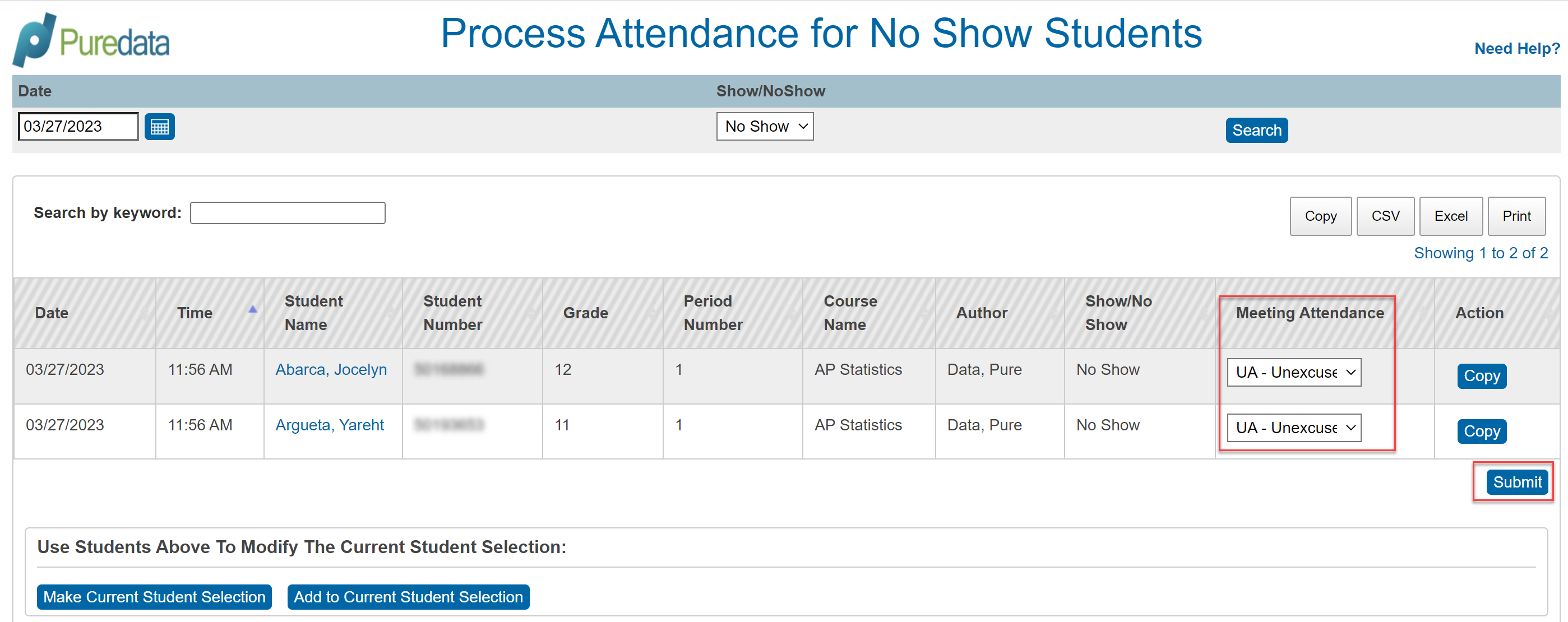Open the calendar date picker icon

[x=159, y=126]
